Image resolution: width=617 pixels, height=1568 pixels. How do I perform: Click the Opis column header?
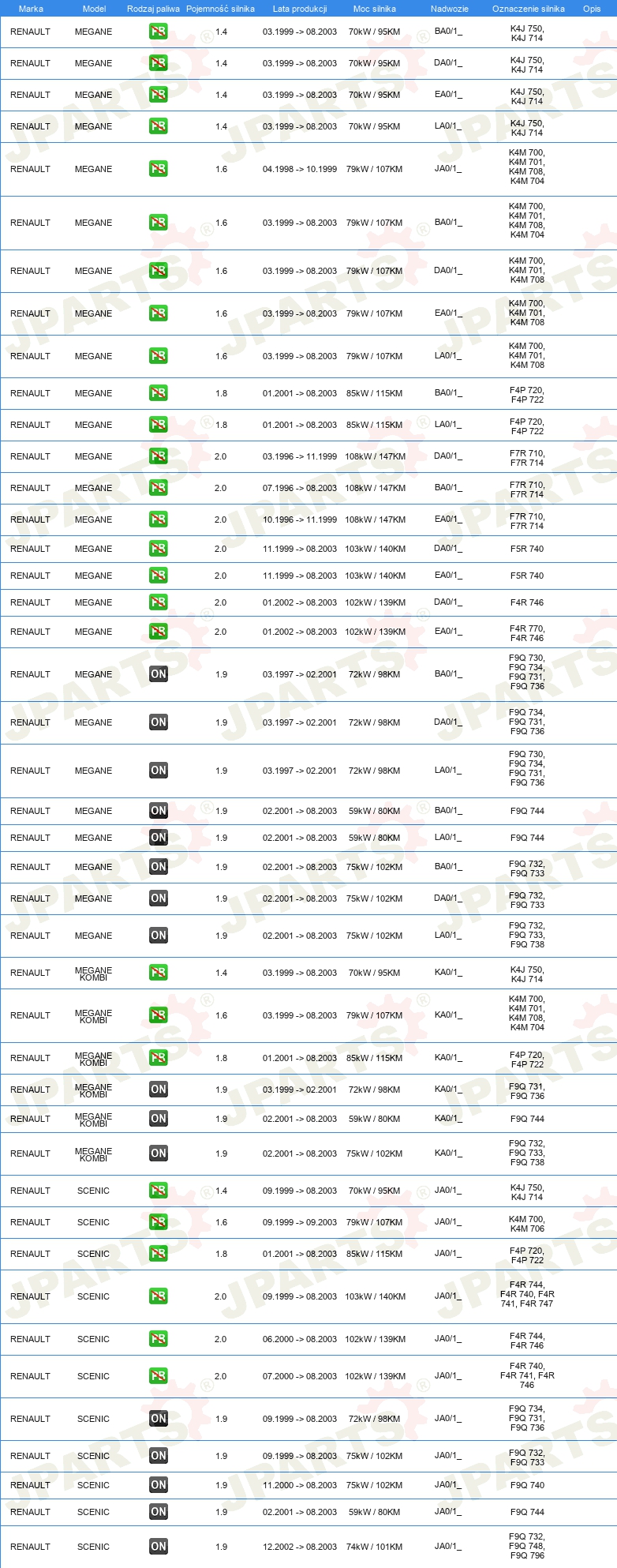pos(592,9)
